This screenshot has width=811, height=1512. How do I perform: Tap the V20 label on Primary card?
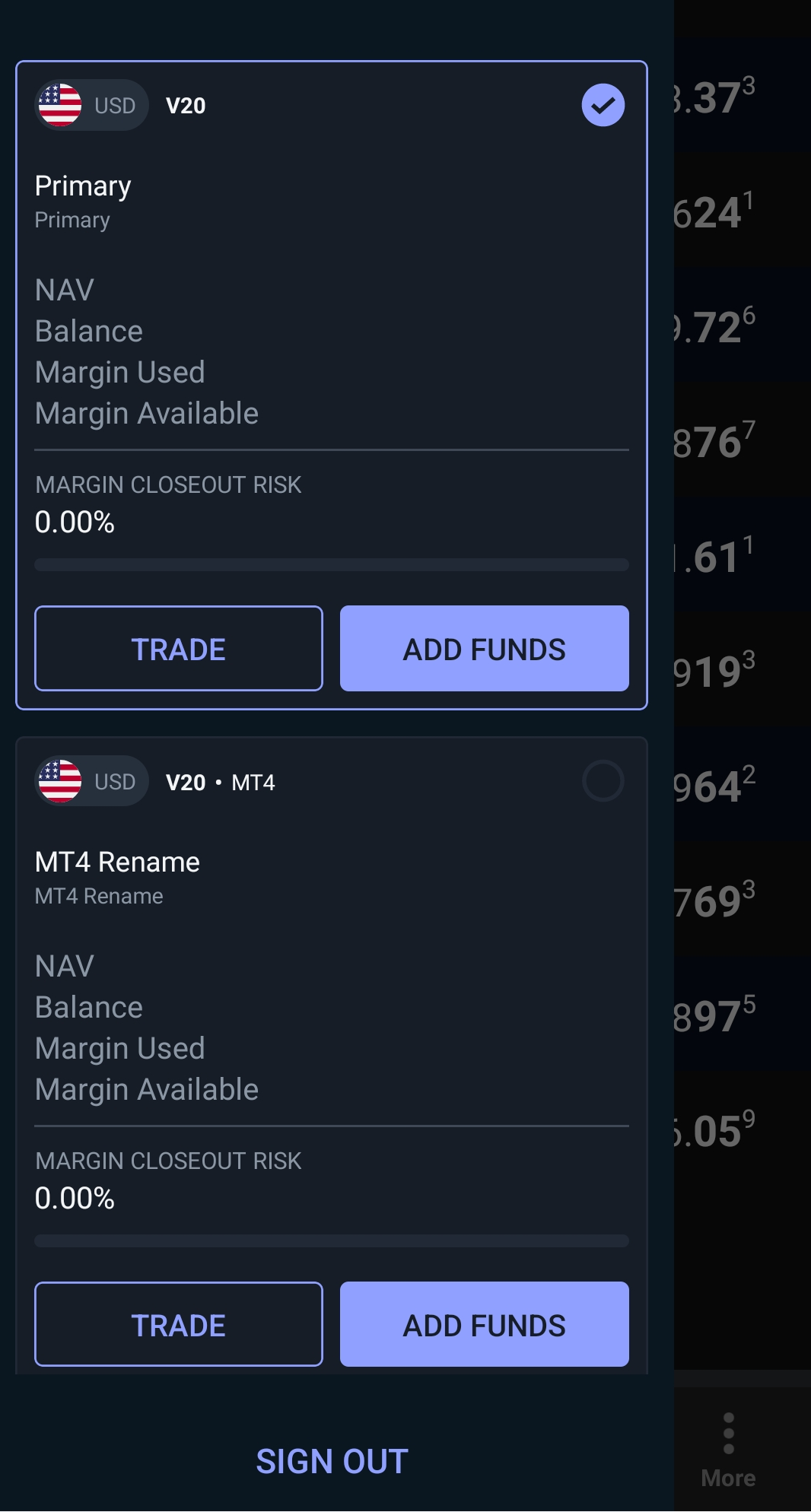click(186, 106)
